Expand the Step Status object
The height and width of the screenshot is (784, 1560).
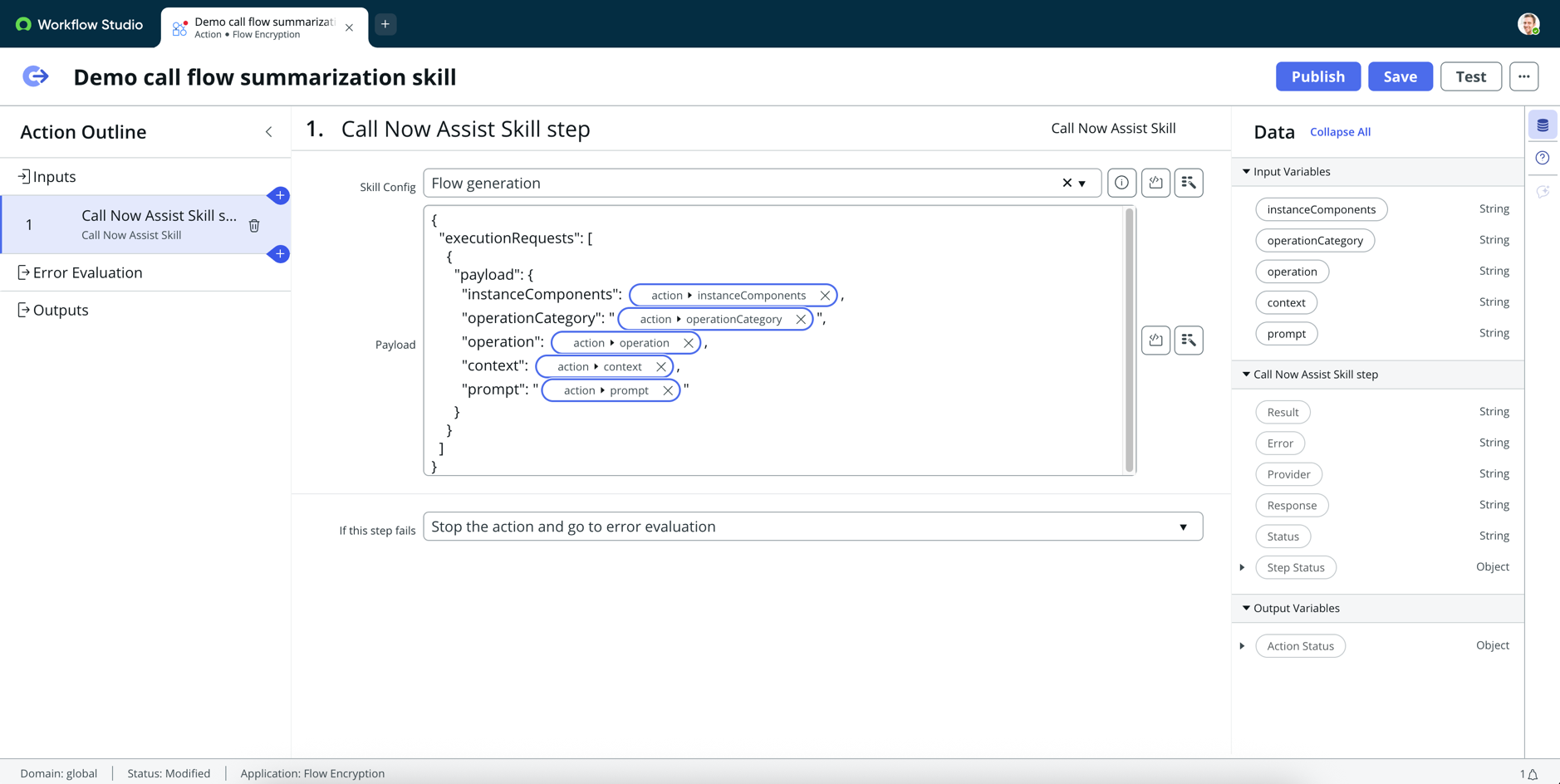pyautogui.click(x=1243, y=567)
